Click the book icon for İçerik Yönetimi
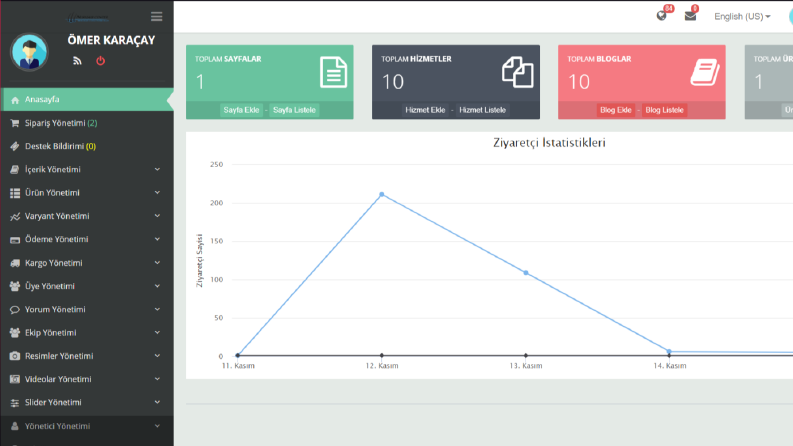The width and height of the screenshot is (793, 446). coord(15,169)
